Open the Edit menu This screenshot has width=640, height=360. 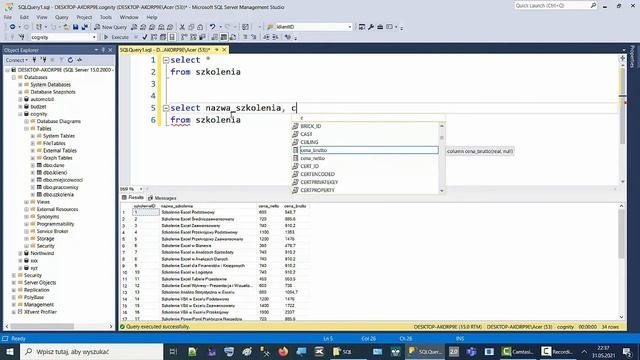click(x=24, y=17)
